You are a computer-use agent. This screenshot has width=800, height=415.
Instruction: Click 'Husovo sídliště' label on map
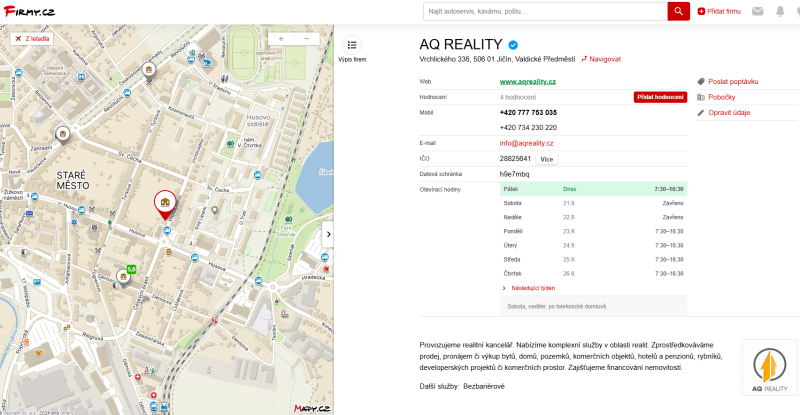coord(259,120)
